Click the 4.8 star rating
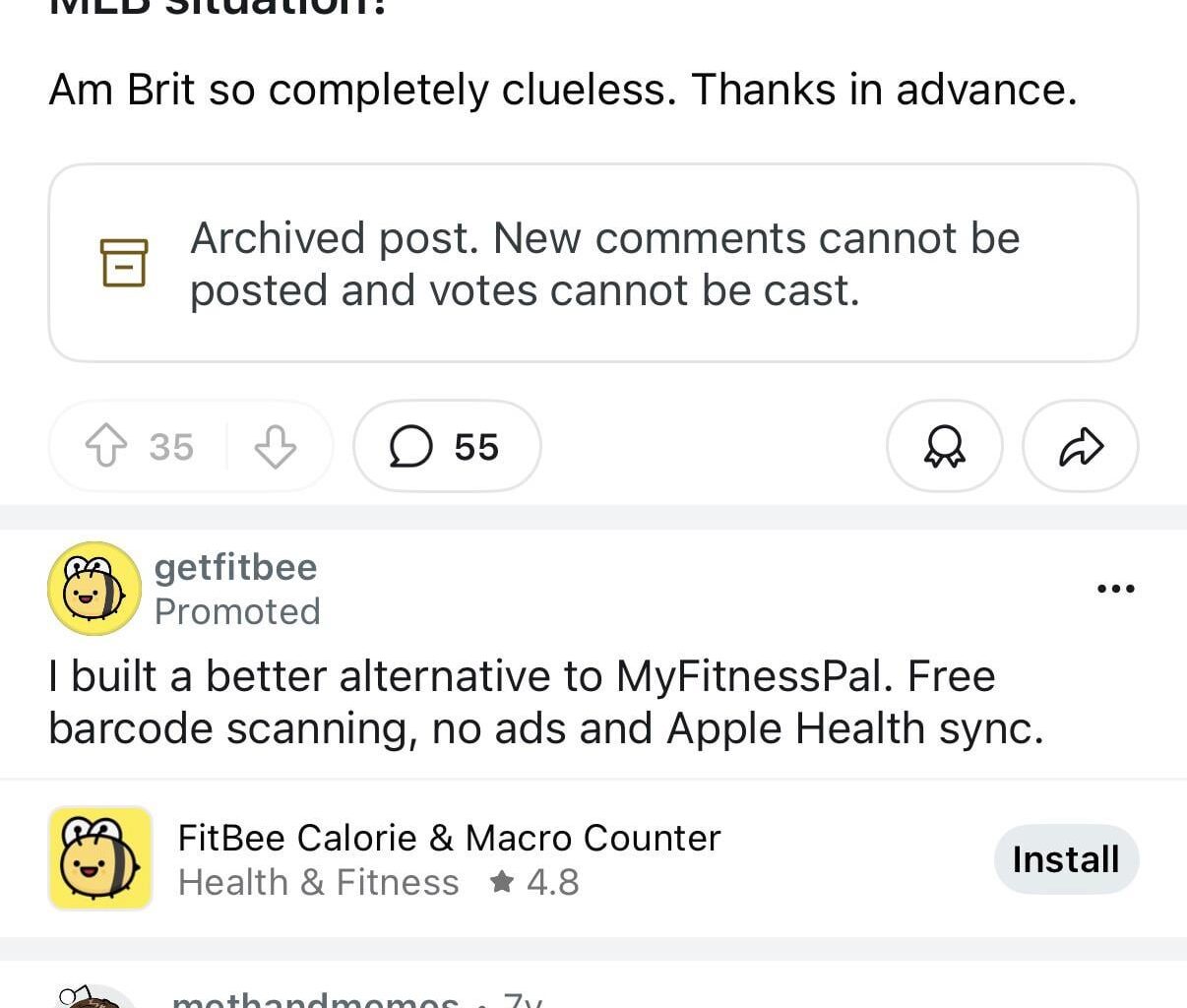 [x=535, y=882]
